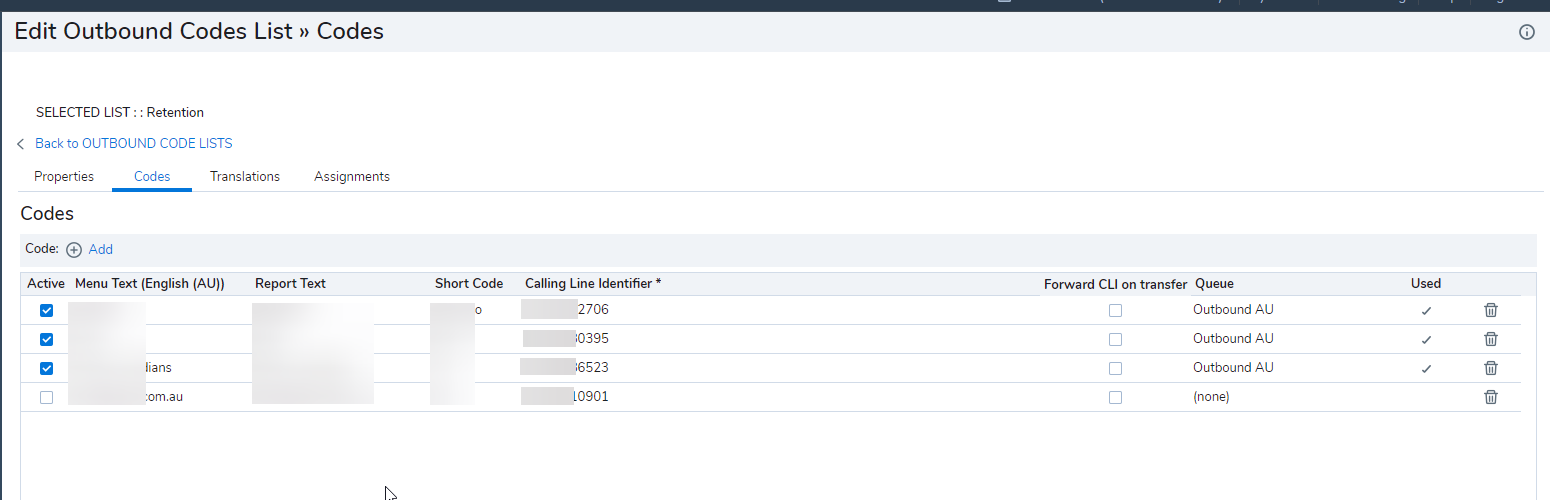1550x500 pixels.
Task: Click the Add code link
Action: [101, 250]
